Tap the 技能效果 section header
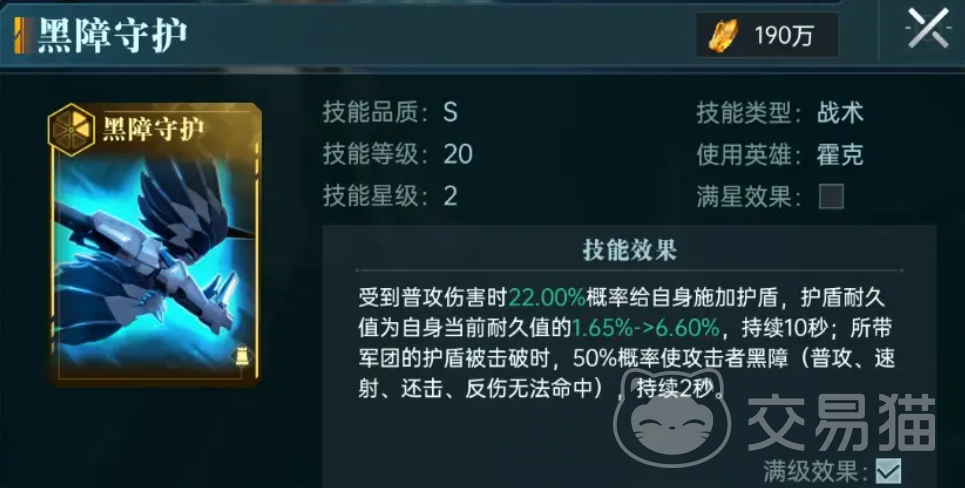Screen dimensions: 965x488 (630, 251)
